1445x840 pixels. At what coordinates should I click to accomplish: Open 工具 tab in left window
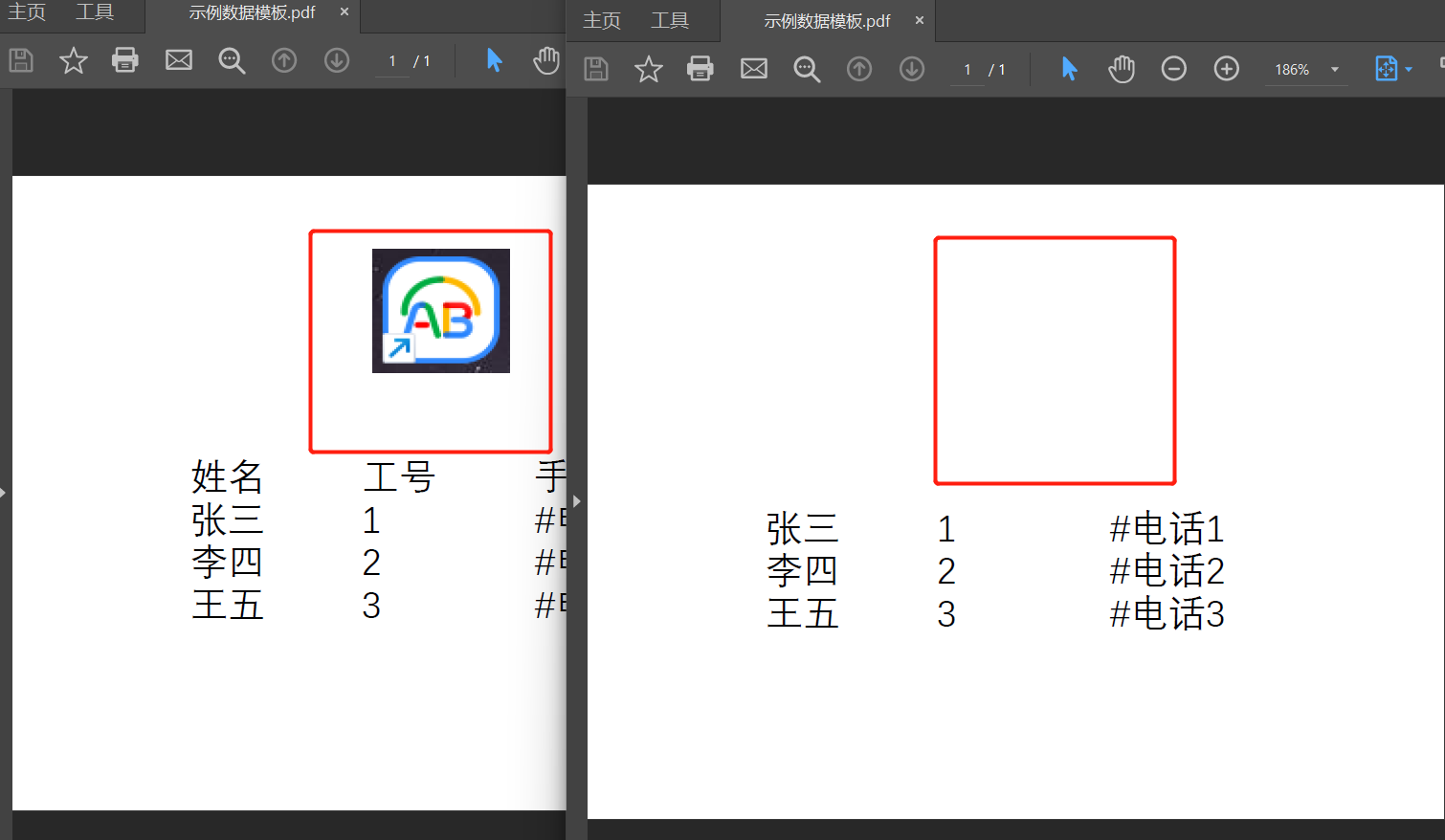pyautogui.click(x=95, y=12)
